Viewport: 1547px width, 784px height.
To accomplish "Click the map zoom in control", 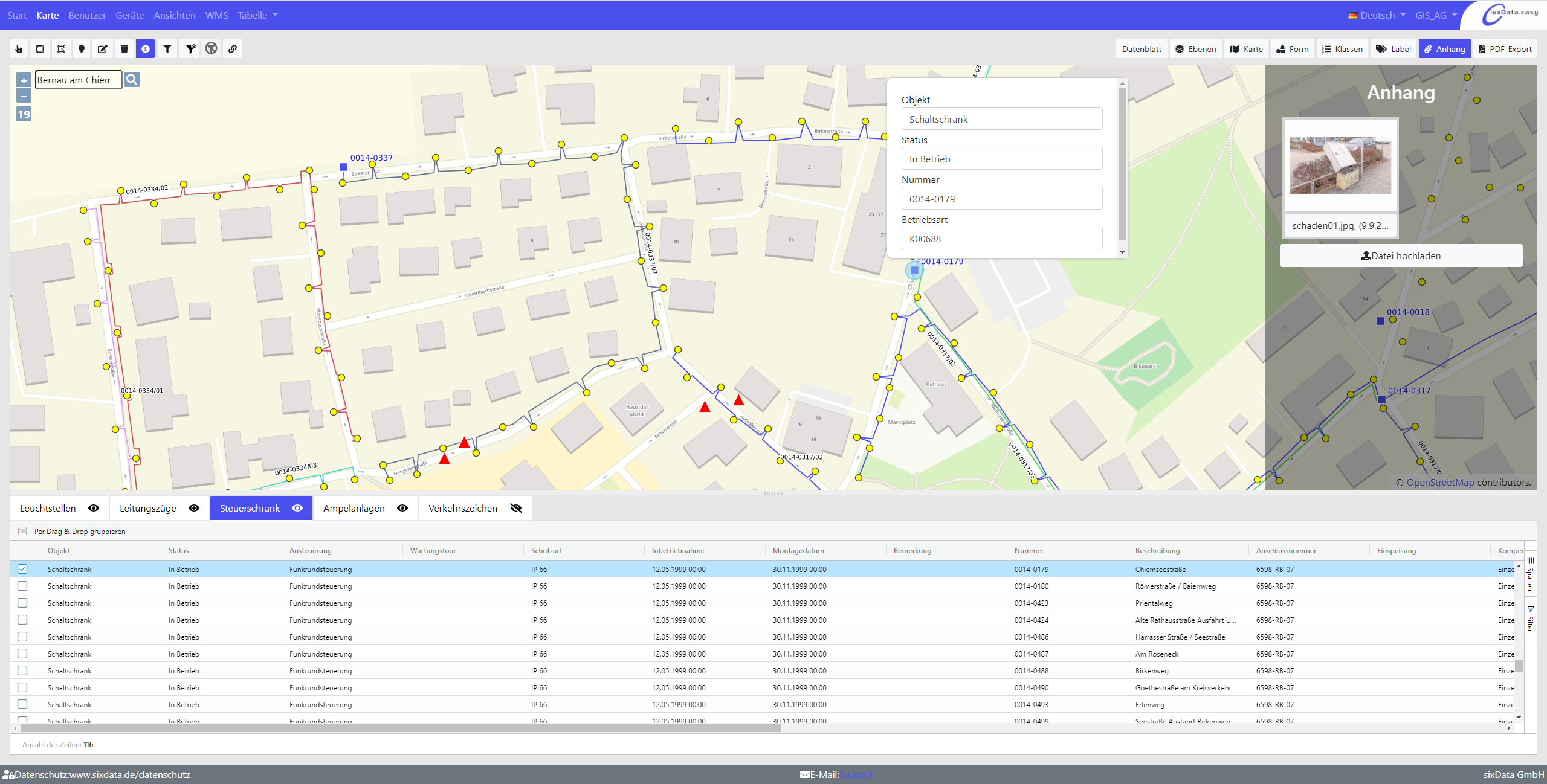I will coord(24,79).
